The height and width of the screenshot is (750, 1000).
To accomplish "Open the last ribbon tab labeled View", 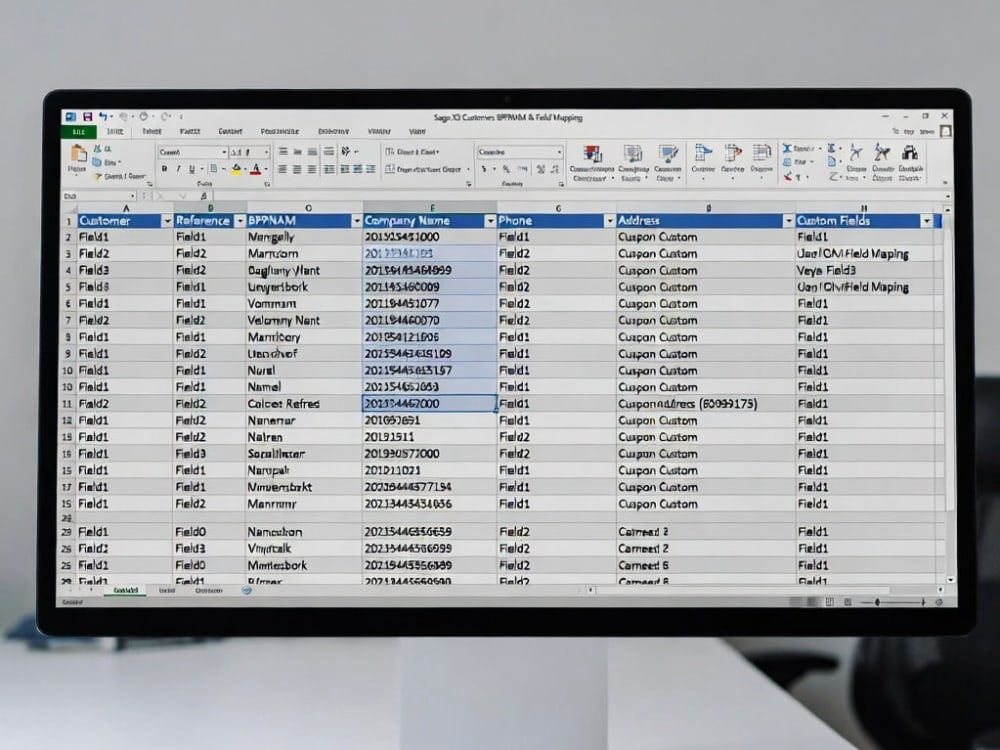I will pyautogui.click(x=417, y=131).
